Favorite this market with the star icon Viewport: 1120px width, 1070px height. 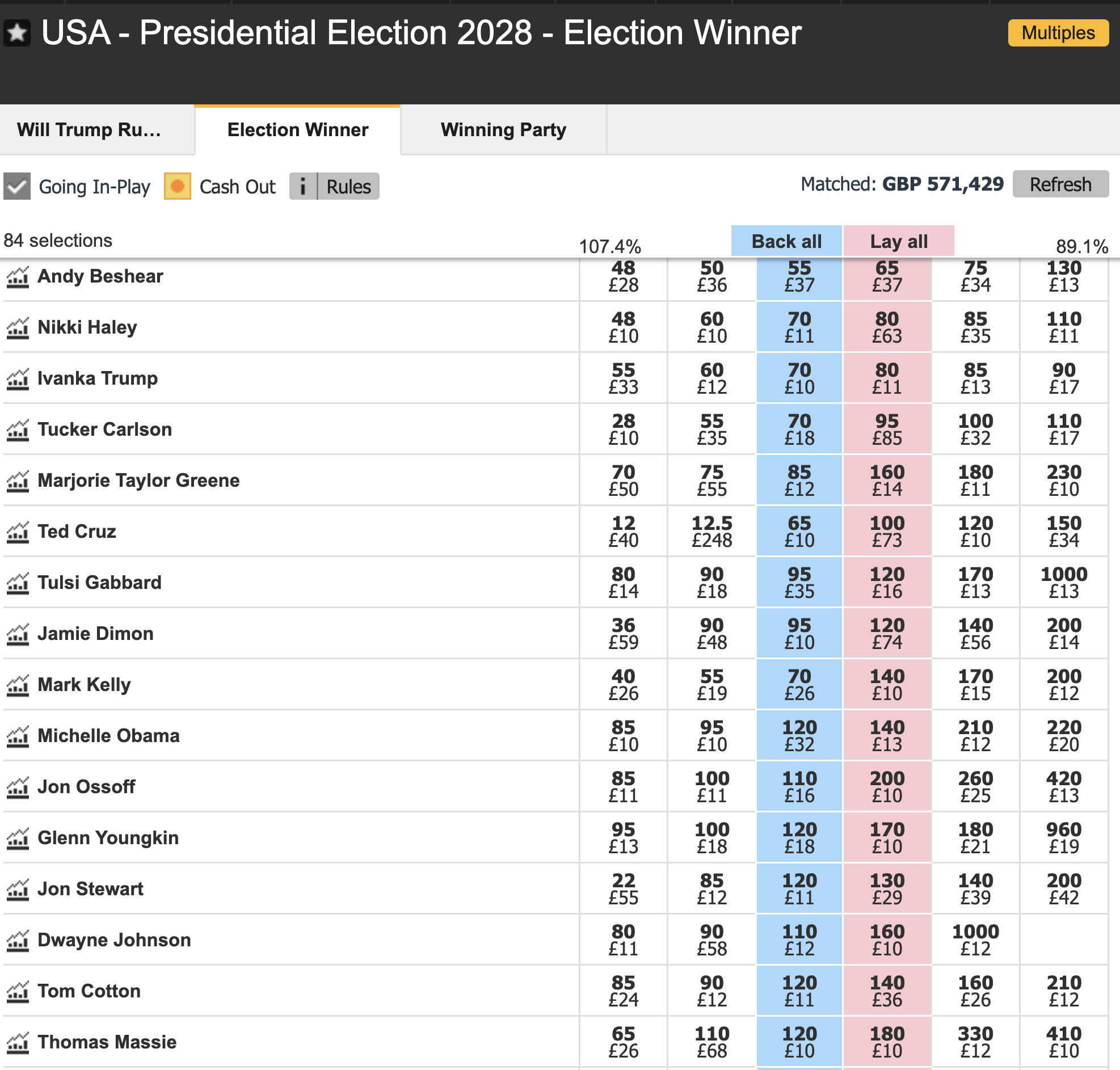(x=17, y=33)
